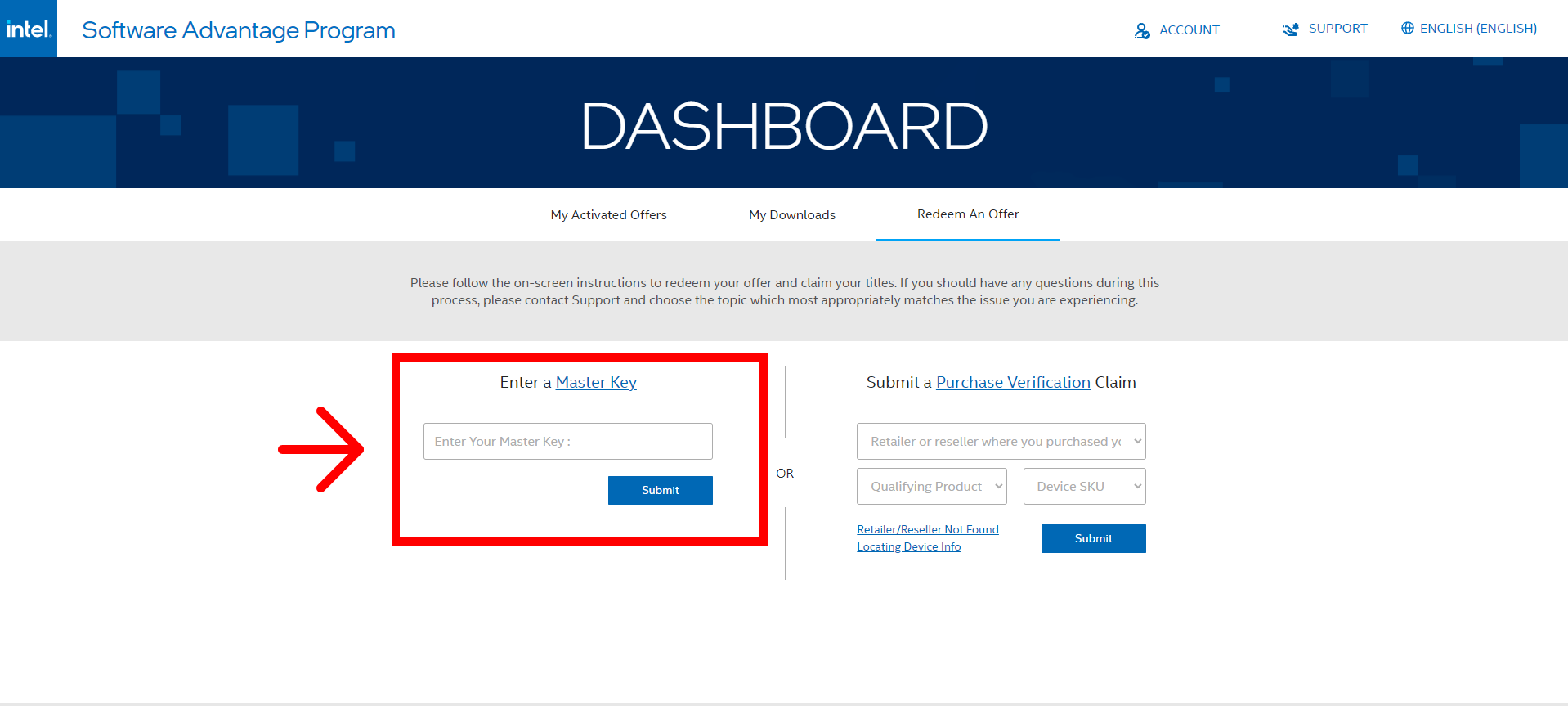Switch to My Downloads tab
Viewport: 1568px width, 706px height.
791,215
